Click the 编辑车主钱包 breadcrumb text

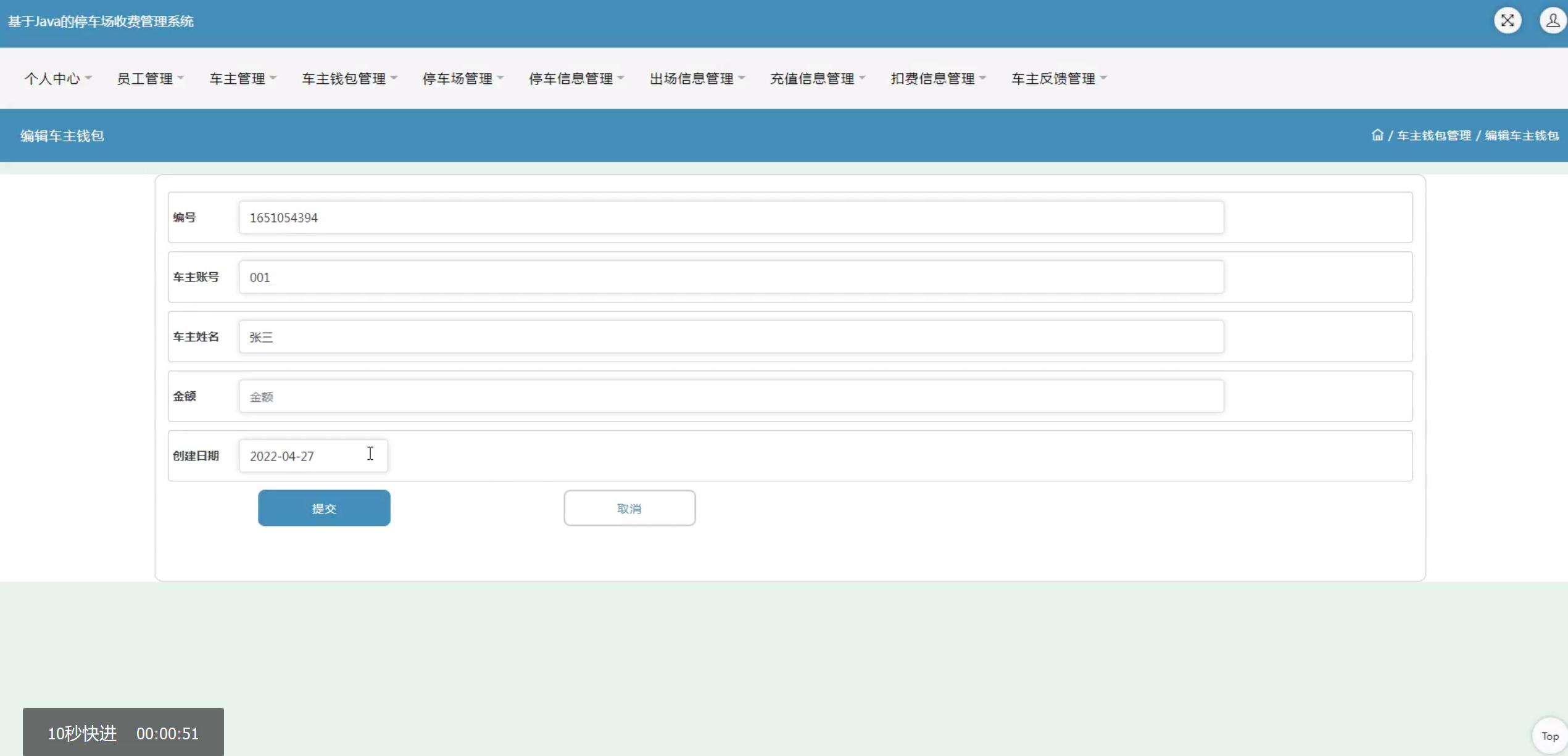click(1522, 135)
